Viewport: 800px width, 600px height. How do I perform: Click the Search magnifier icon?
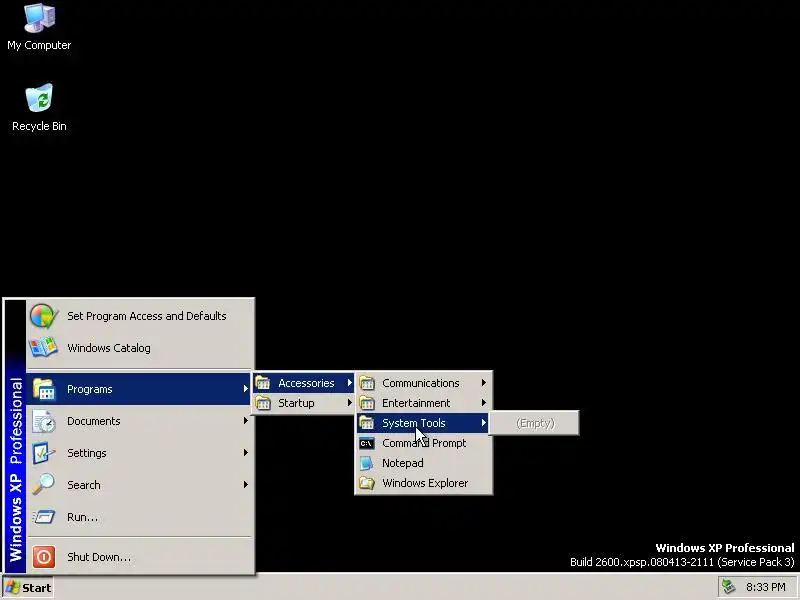coord(43,485)
